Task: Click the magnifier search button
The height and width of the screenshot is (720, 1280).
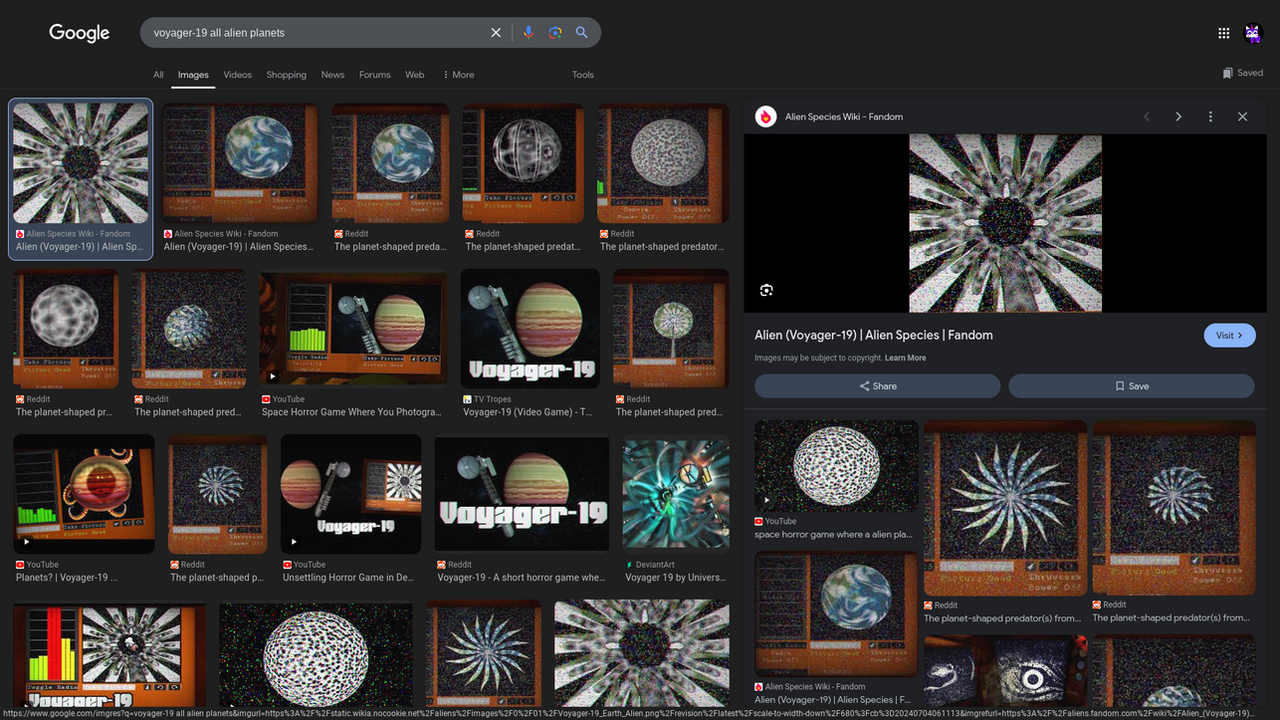Action: tap(581, 33)
